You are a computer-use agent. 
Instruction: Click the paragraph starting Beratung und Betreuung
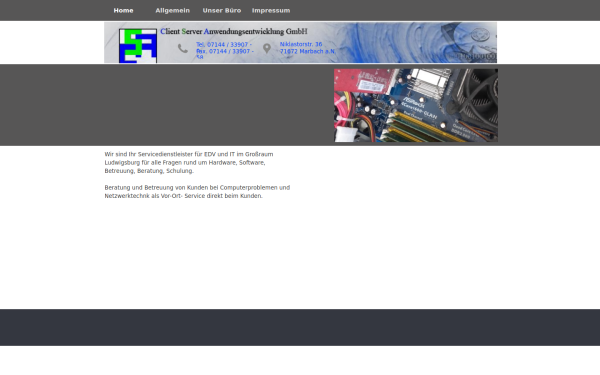tap(197, 192)
